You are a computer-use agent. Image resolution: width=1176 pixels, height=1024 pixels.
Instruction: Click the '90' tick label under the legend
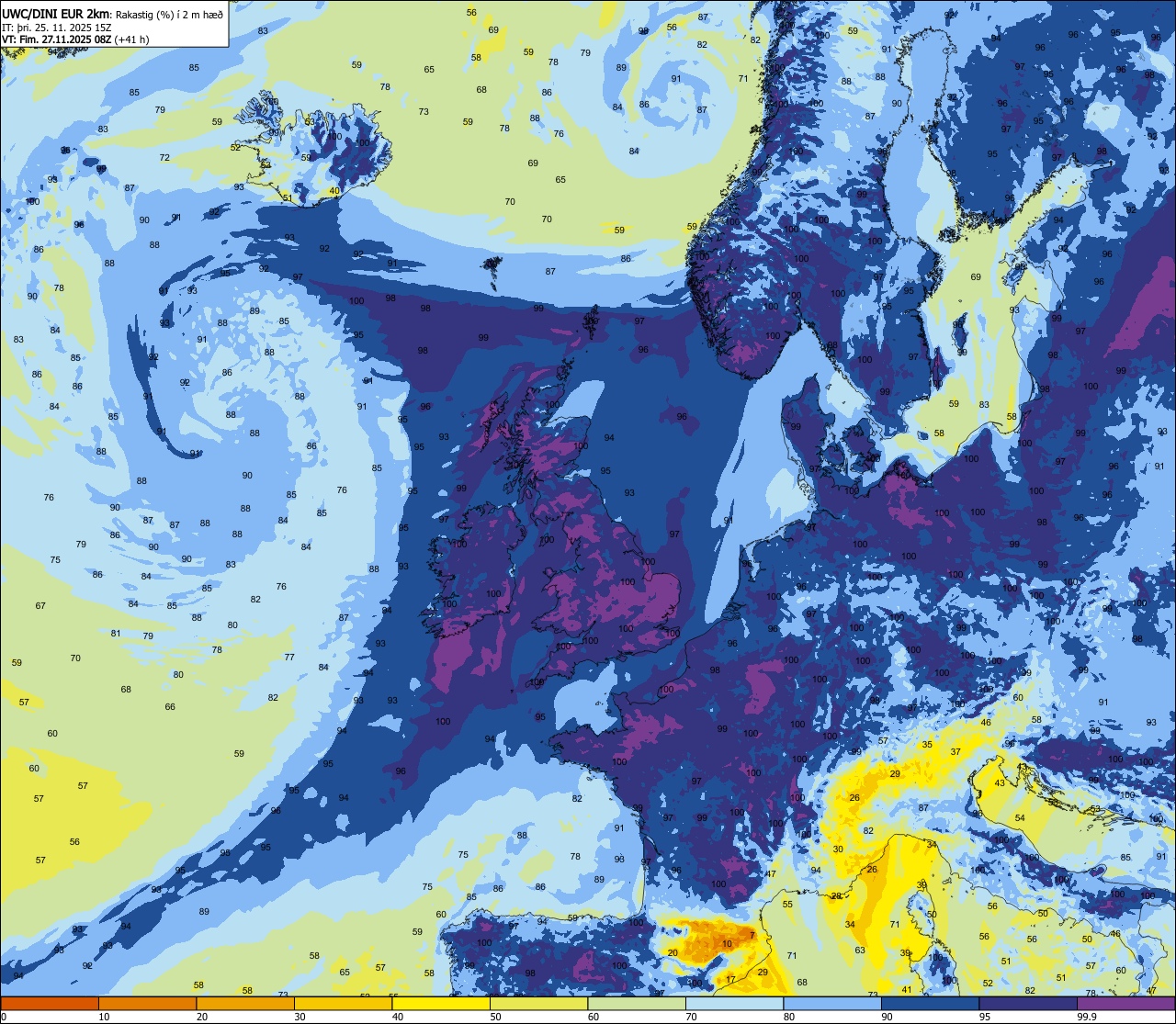click(x=887, y=1017)
